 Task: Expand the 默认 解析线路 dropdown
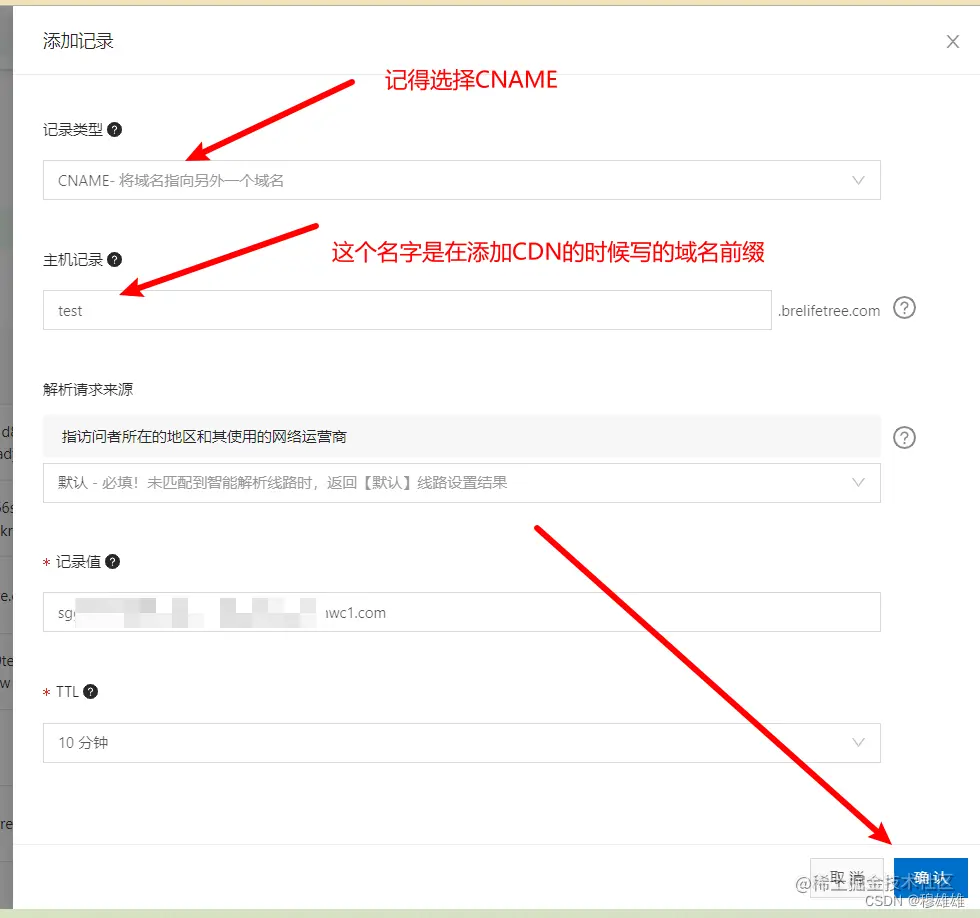460,482
